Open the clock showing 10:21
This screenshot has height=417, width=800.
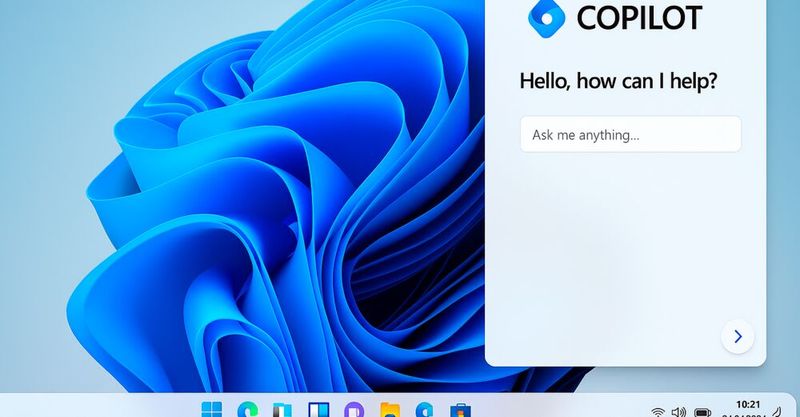pyautogui.click(x=748, y=405)
